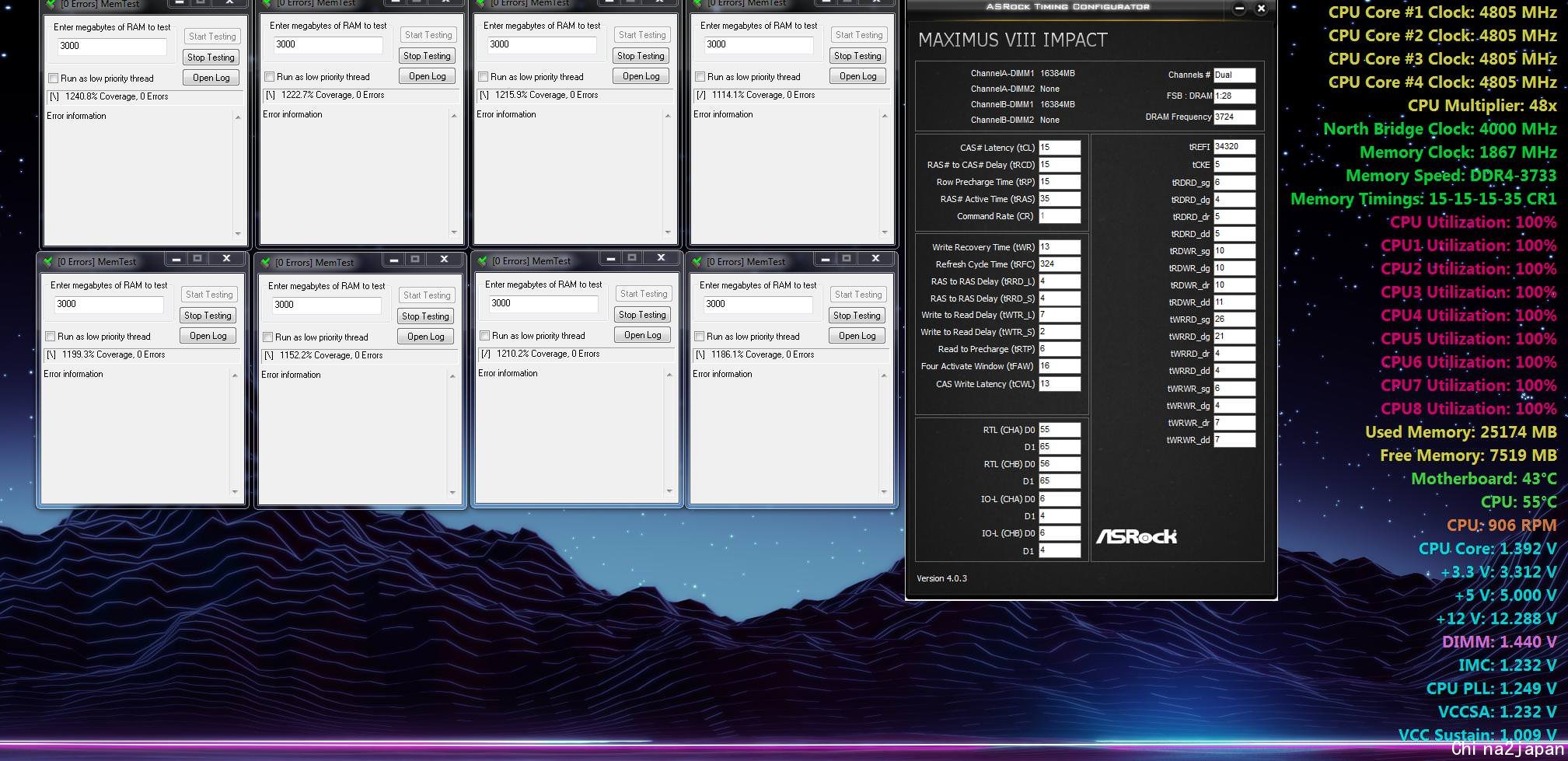Screen dimensions: 1568x761
Task: Click title icon of MemTest window with 1210.2% coverage
Action: [483, 261]
